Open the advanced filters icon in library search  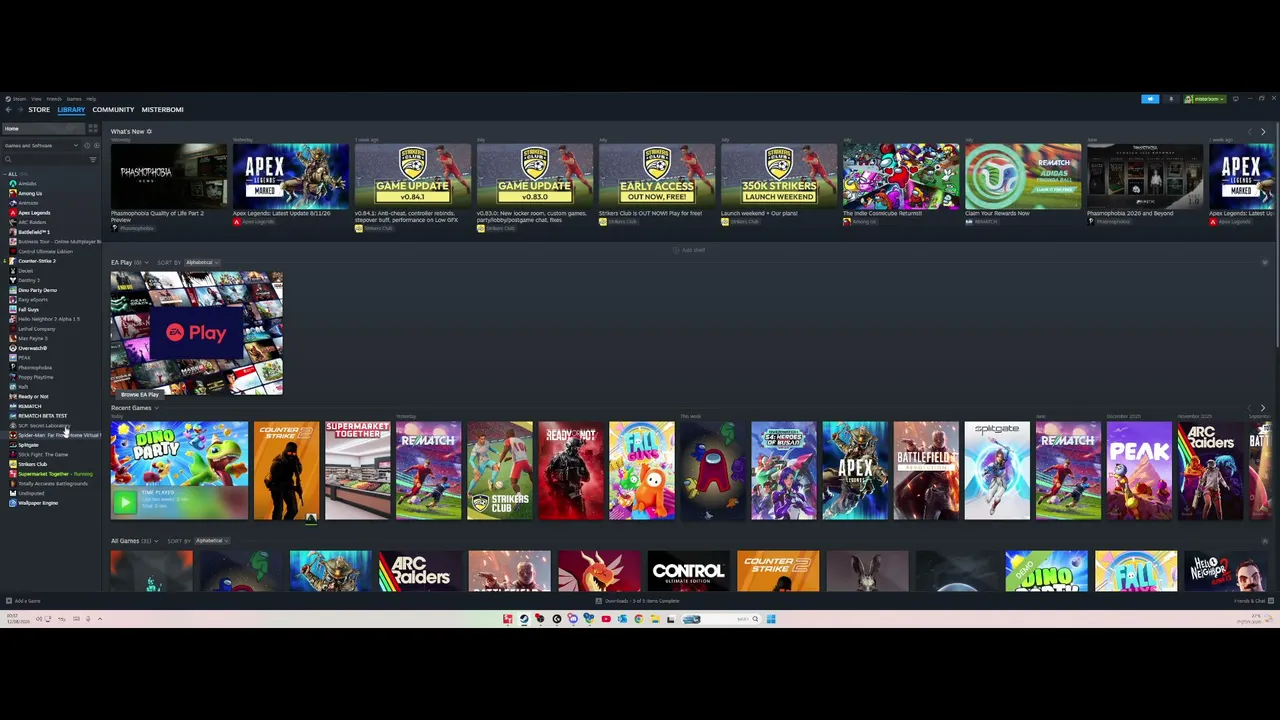pos(93,160)
